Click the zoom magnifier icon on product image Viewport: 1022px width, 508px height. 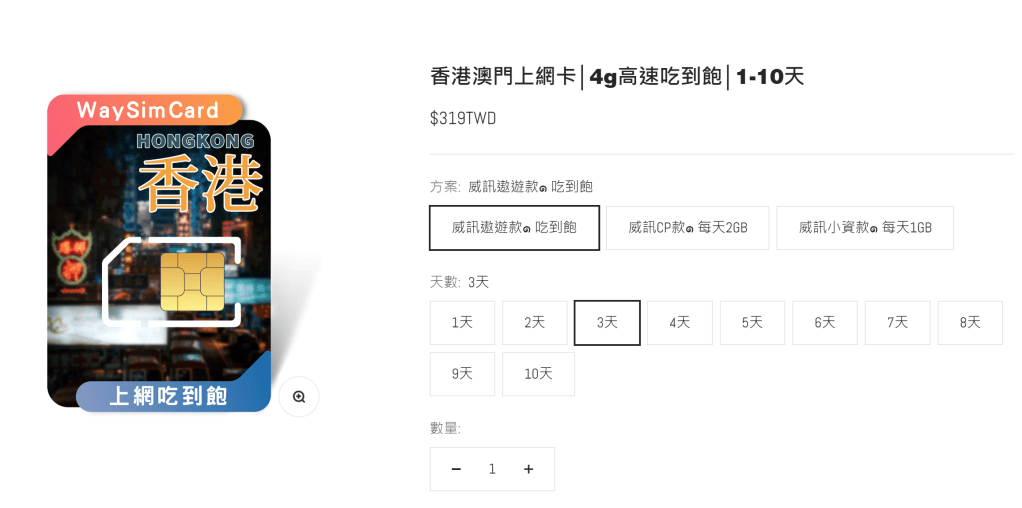tap(299, 396)
